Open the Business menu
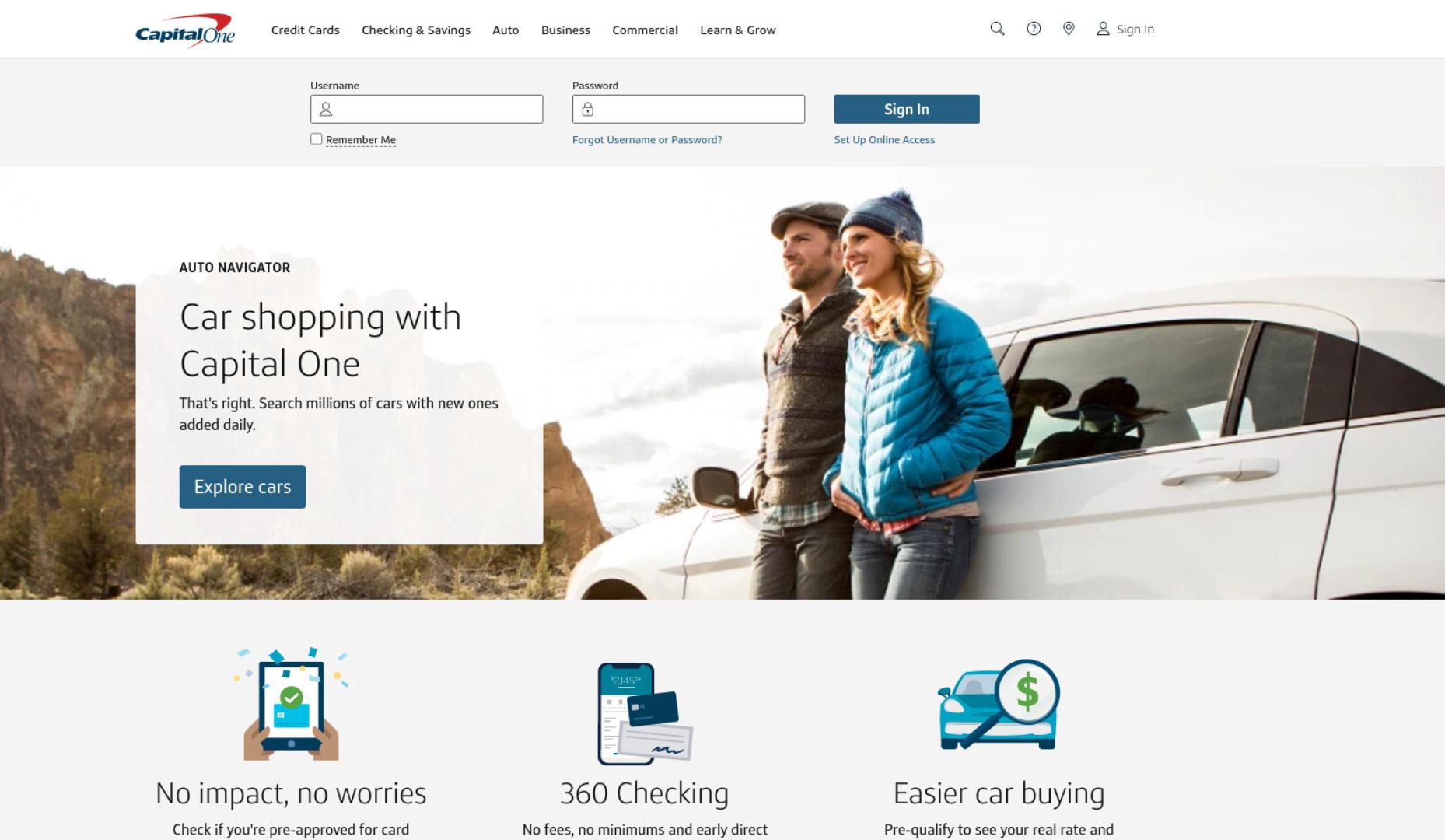Screen dimensions: 1445x840 (565, 30)
